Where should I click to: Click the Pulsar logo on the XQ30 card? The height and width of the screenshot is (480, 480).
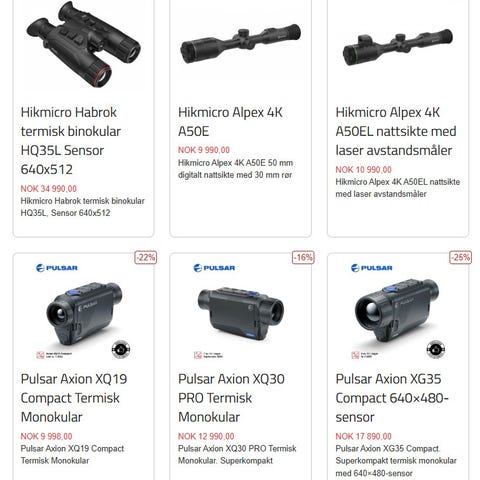214,268
